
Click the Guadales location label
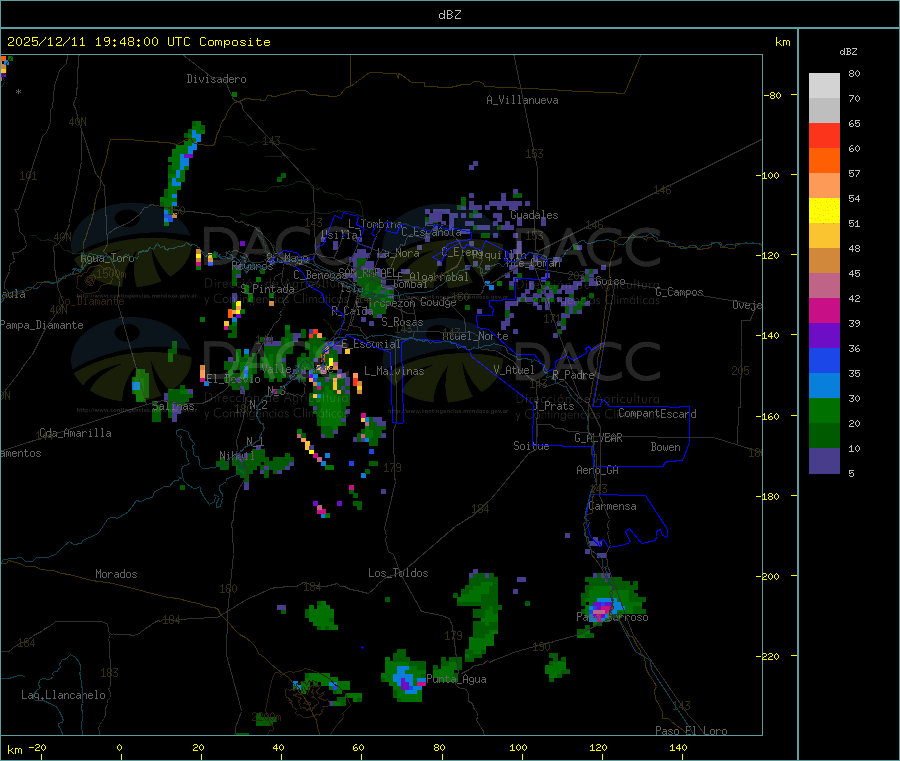[534, 215]
